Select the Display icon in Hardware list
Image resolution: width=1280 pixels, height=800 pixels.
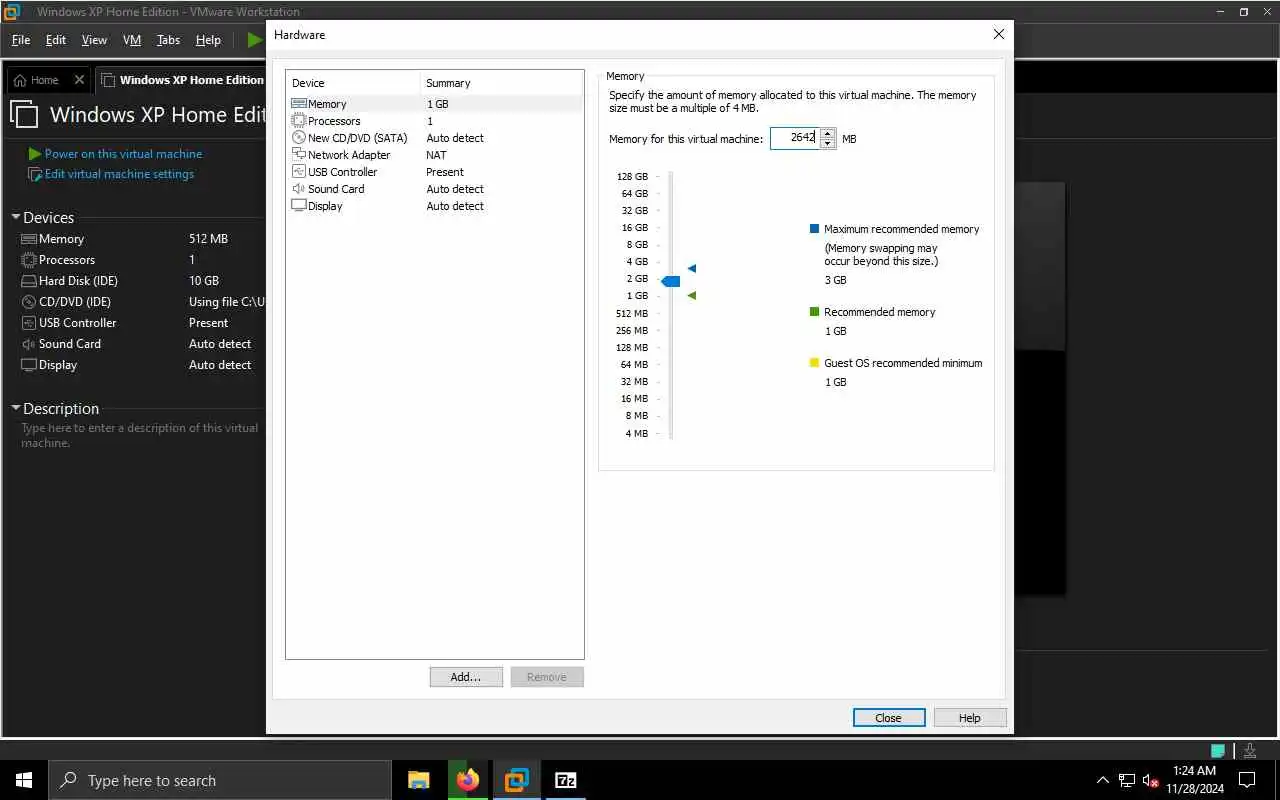[x=299, y=206]
